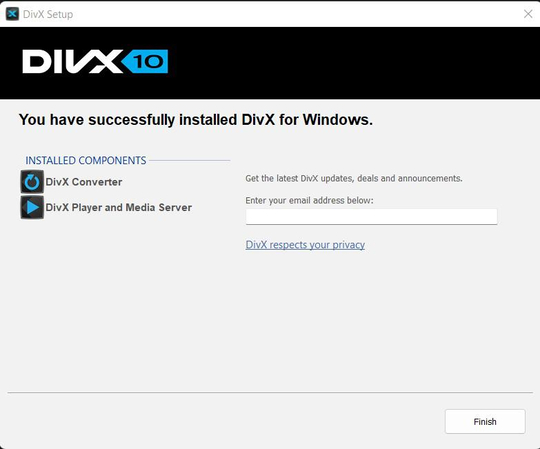Click the 'Get the latest DivX updates' text

(x=354, y=178)
